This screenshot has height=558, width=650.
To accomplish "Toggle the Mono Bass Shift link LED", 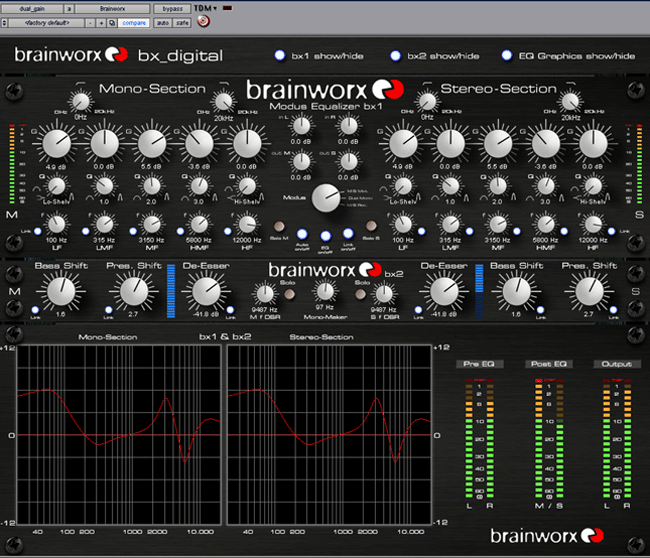I will (35, 310).
